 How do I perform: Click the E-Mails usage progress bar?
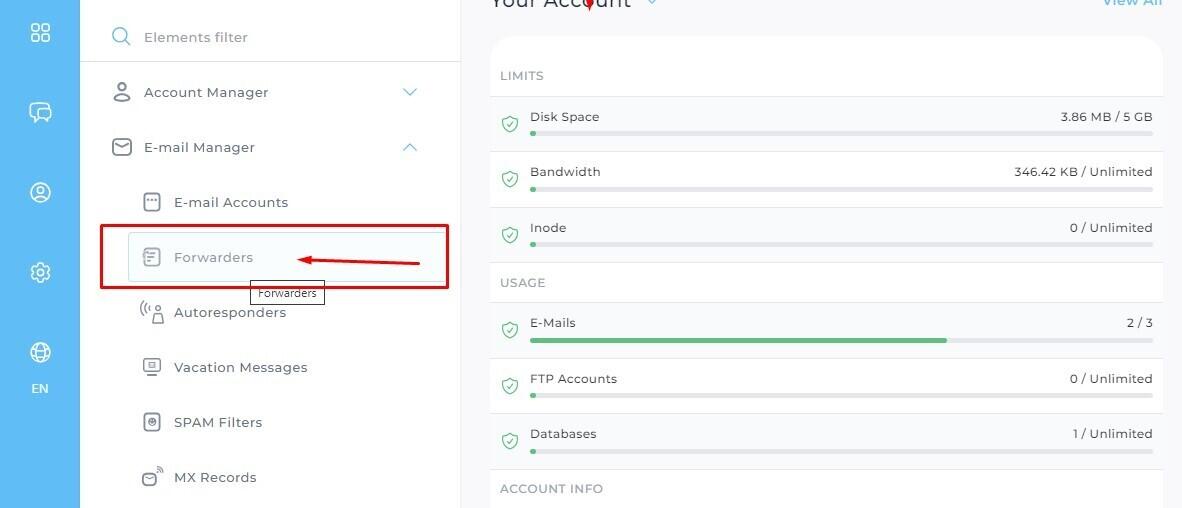pos(840,340)
